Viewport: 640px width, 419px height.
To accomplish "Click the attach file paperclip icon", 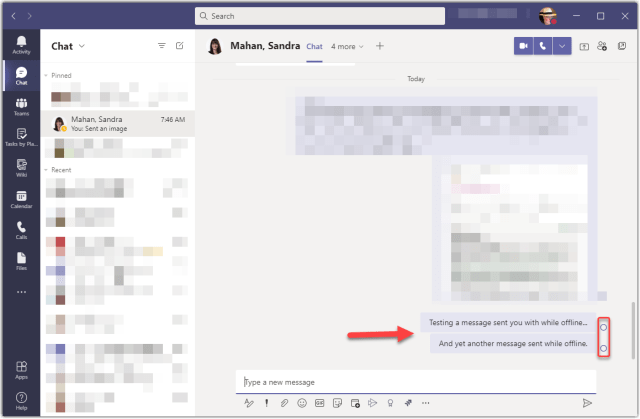I will [x=284, y=403].
